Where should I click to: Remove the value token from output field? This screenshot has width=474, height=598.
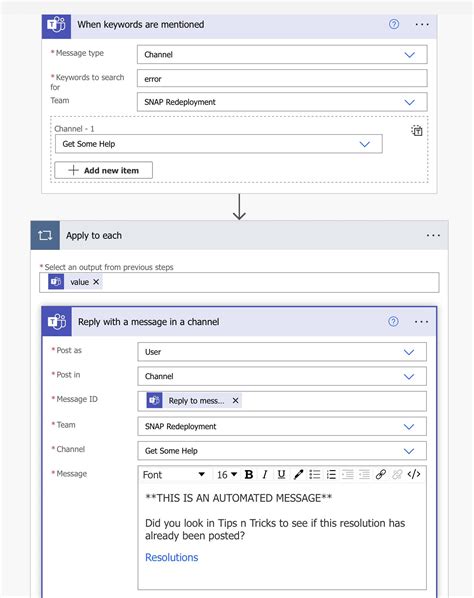tap(96, 282)
